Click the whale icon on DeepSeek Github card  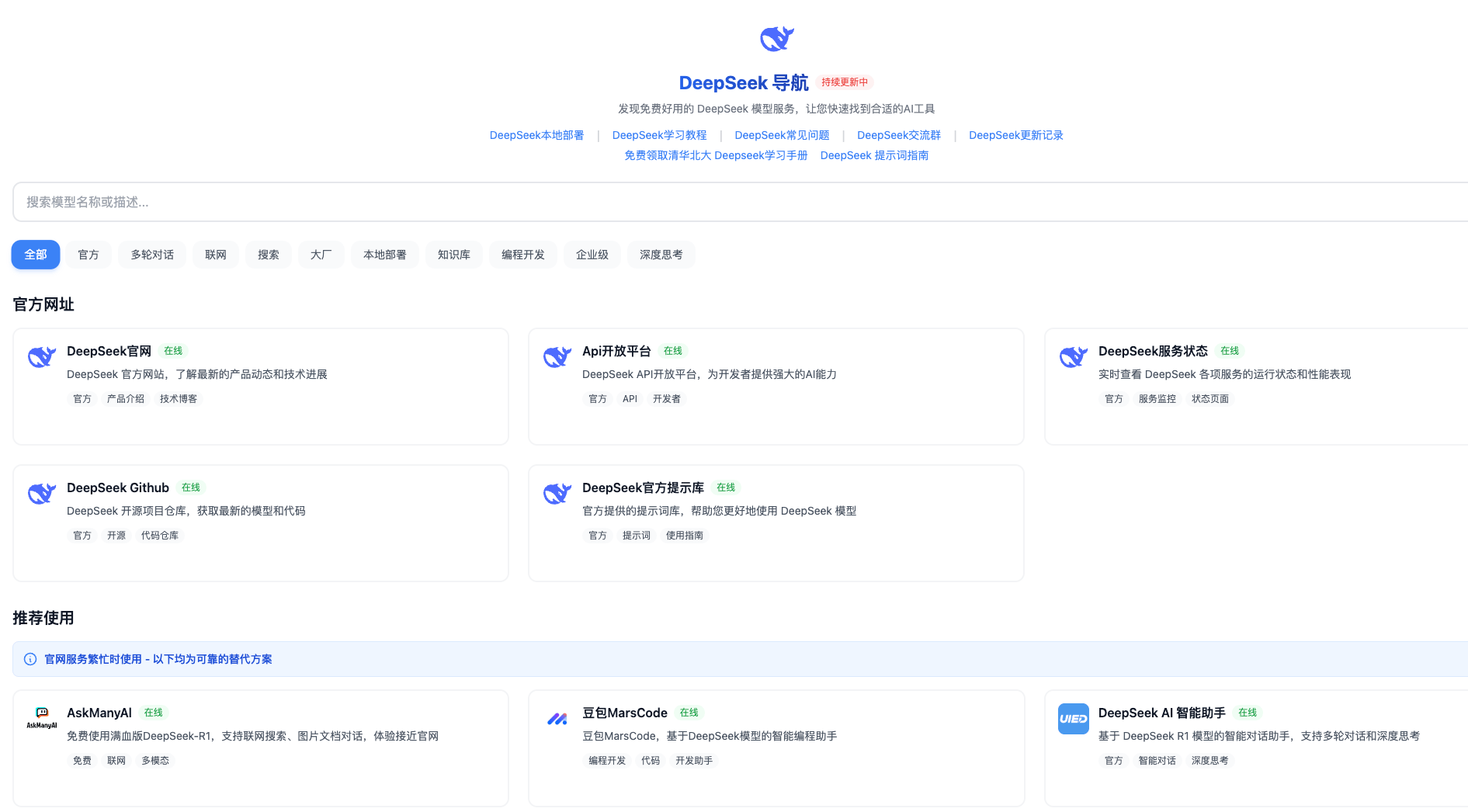tap(42, 493)
